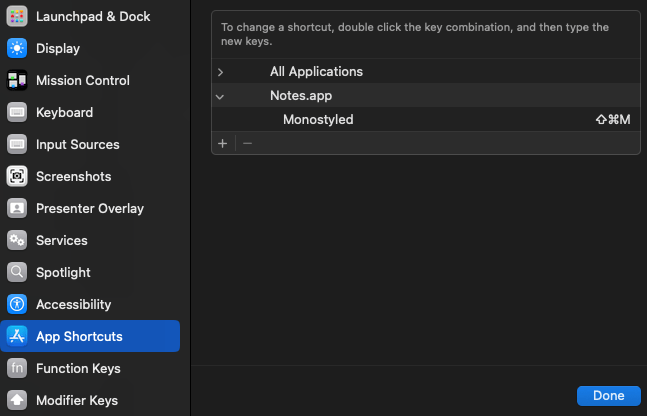Add a new shortcut with plus button
The height and width of the screenshot is (416, 647).
coord(223,143)
